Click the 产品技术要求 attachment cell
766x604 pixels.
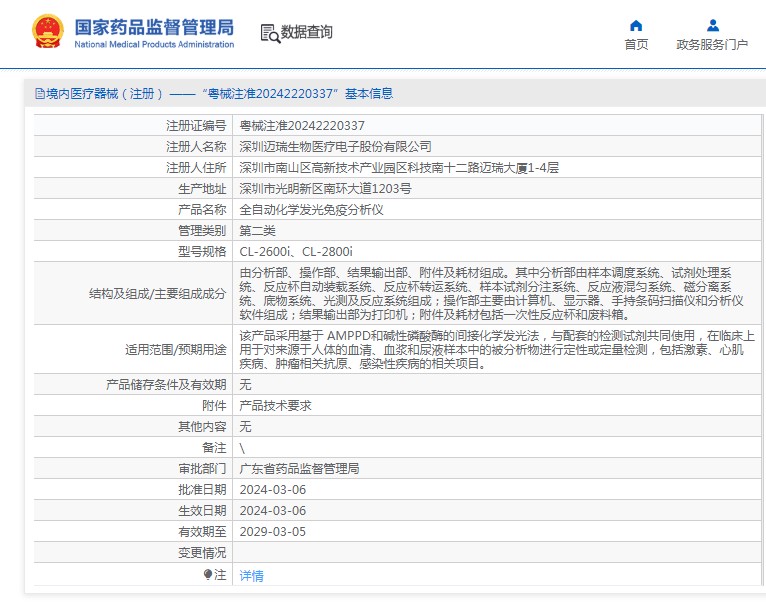coord(276,405)
